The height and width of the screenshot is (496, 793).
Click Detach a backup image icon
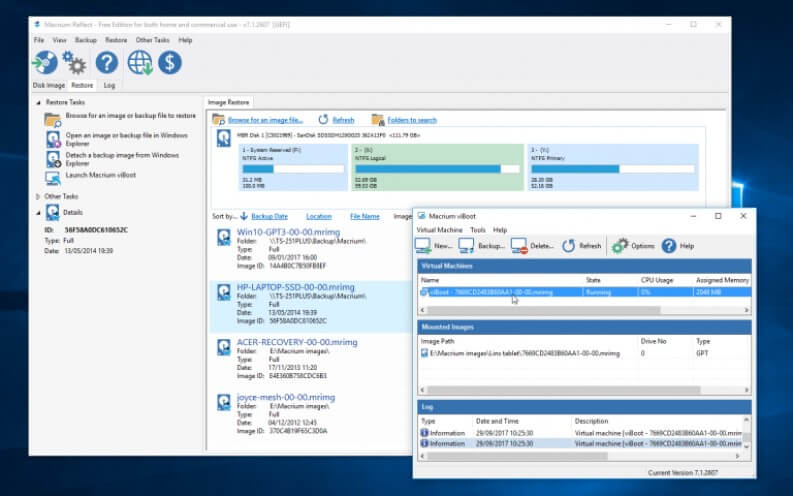53,159
